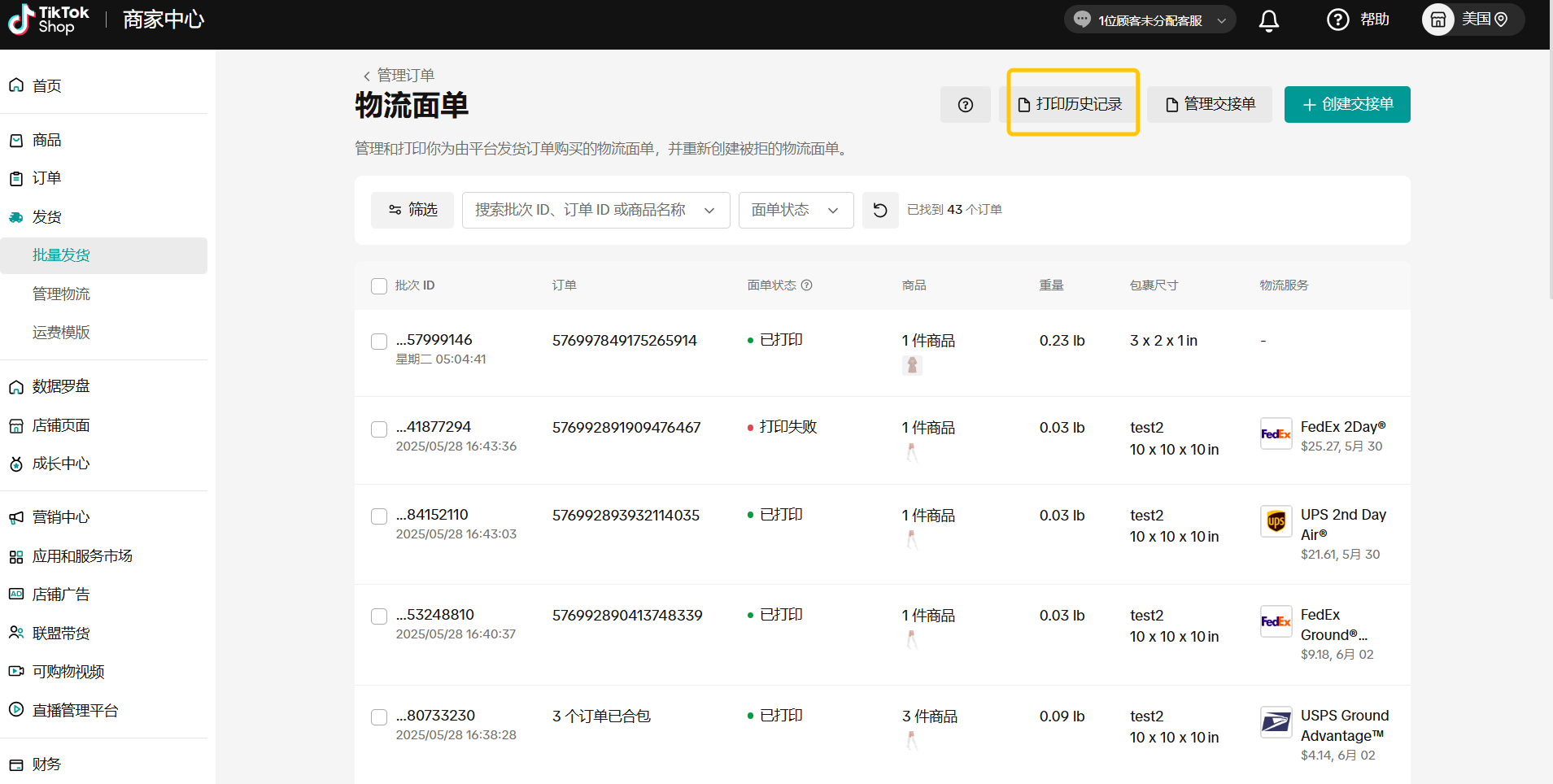
Task: Click the refresh icon beside the status filter
Action: pos(879,211)
